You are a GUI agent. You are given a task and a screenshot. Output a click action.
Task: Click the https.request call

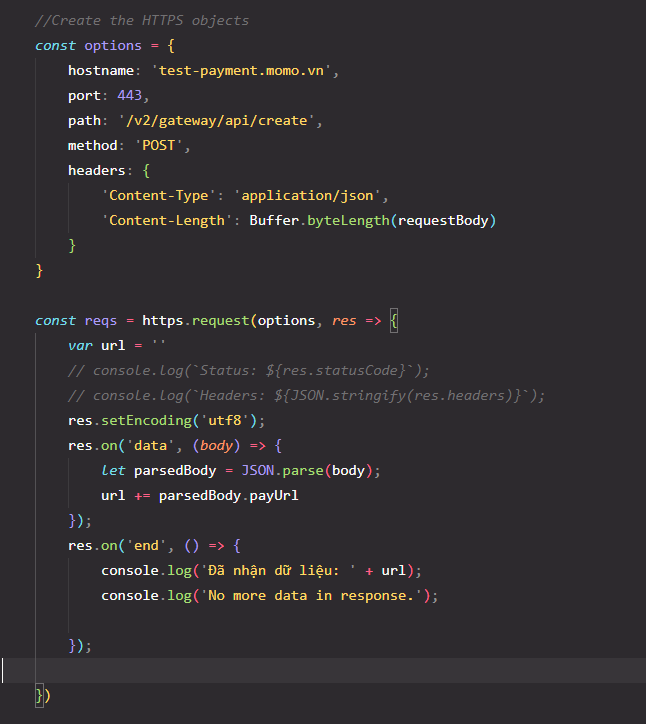pyautogui.click(x=195, y=320)
